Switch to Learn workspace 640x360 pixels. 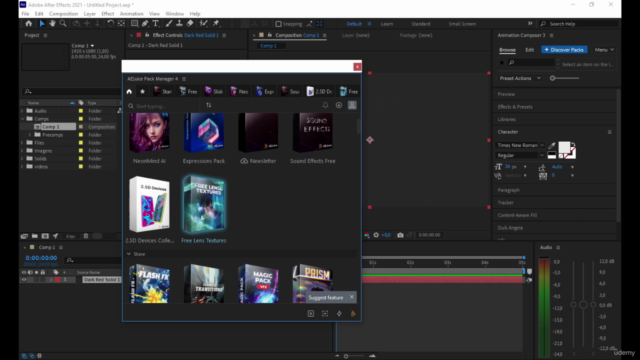(x=387, y=24)
